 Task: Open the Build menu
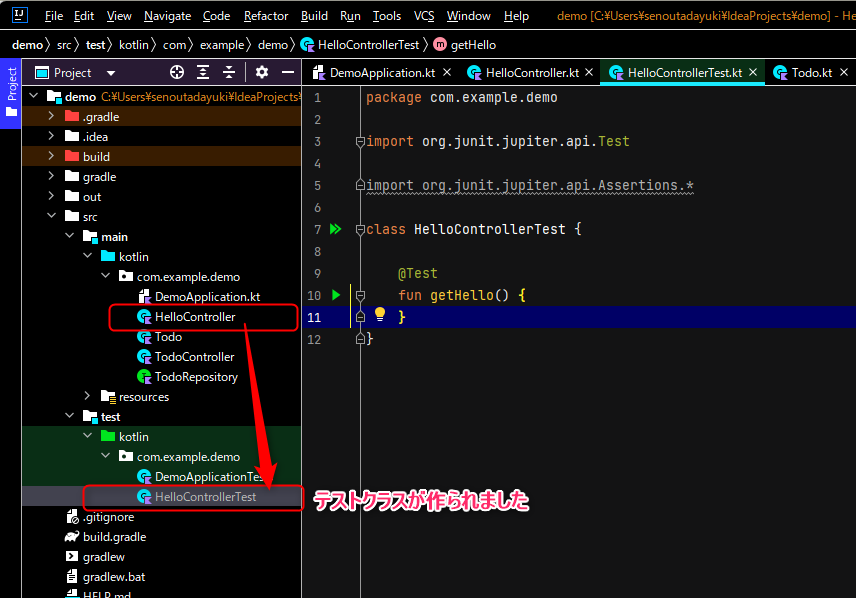[x=314, y=16]
